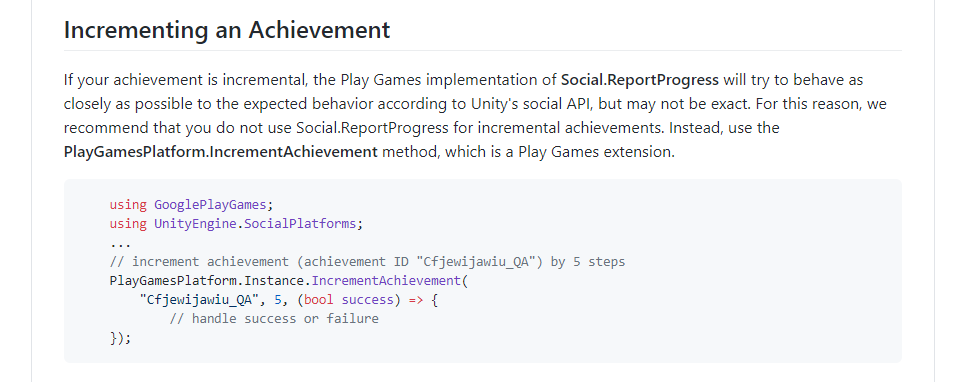Click the "Incrementing an Achievement" heading

pyautogui.click(x=227, y=30)
